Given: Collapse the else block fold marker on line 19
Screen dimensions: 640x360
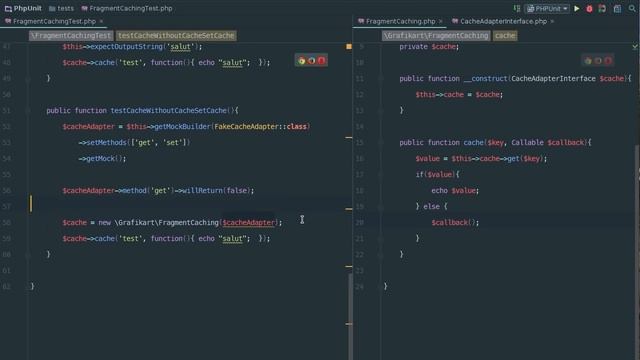Looking at the screenshot, I should tap(380, 207).
